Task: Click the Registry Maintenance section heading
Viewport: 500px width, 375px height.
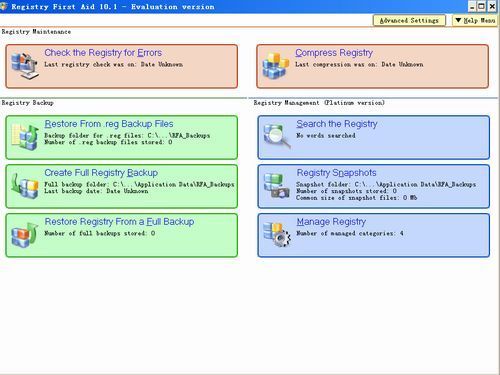Action: [36, 32]
